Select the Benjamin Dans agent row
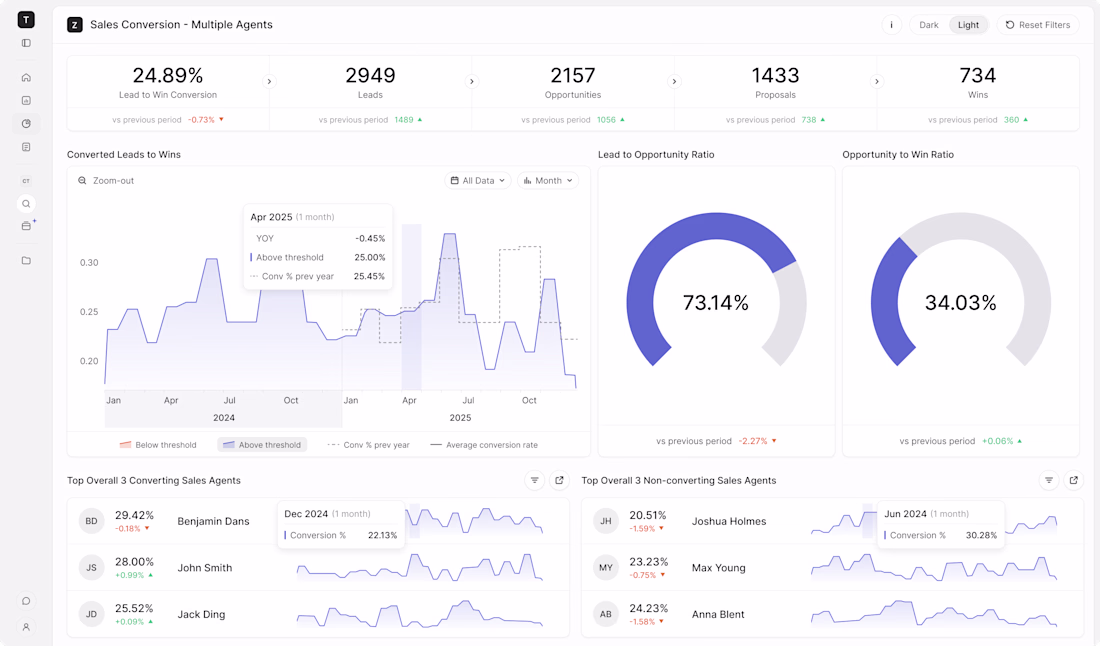1100x646 pixels. (x=318, y=521)
